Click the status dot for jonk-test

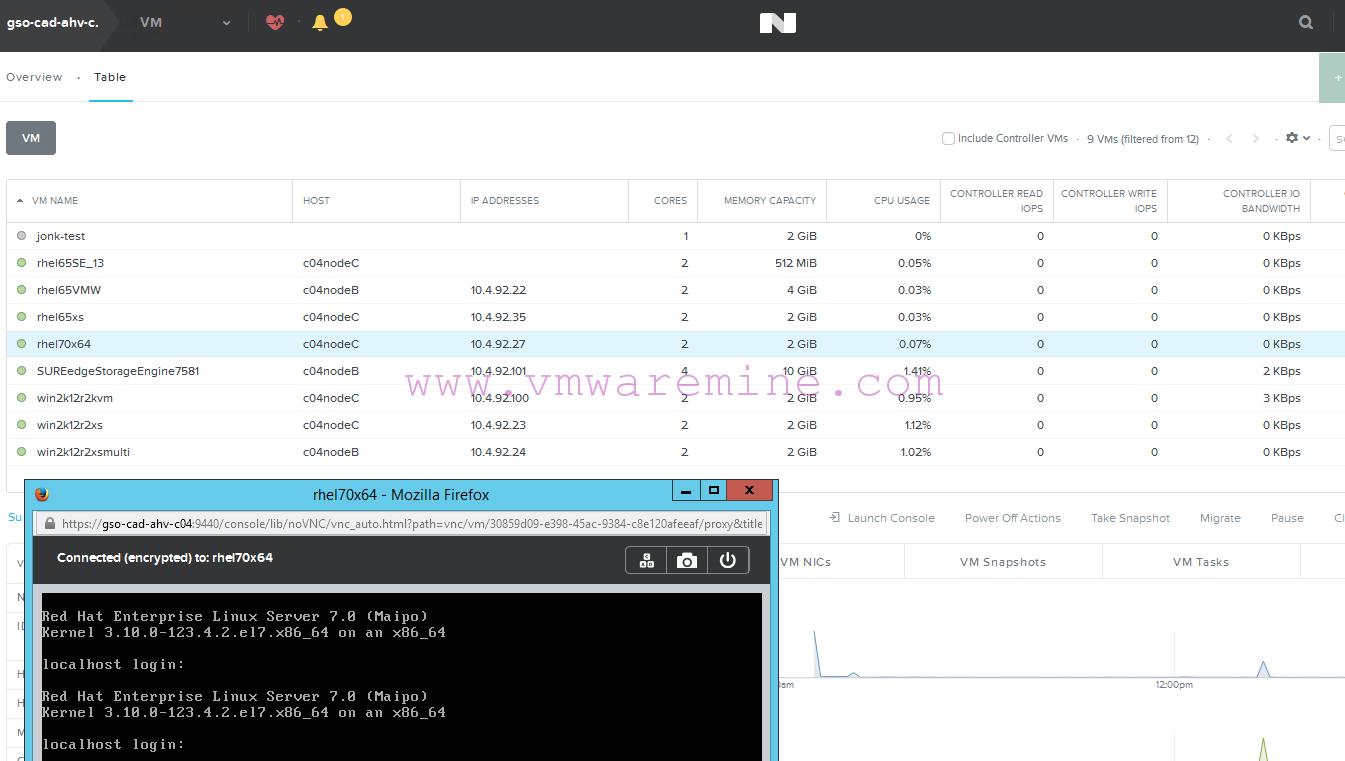click(21, 236)
